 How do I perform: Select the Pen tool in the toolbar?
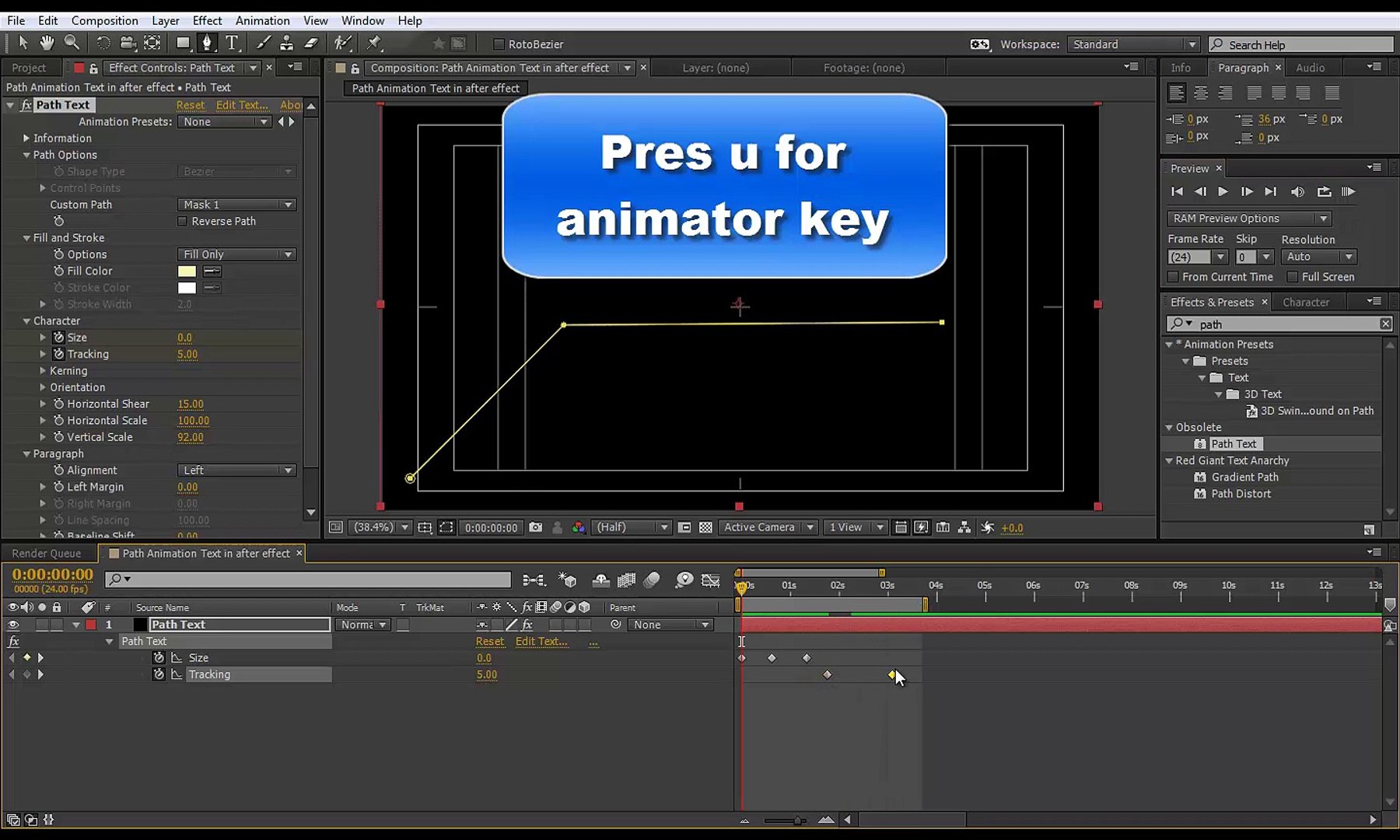pyautogui.click(x=208, y=44)
